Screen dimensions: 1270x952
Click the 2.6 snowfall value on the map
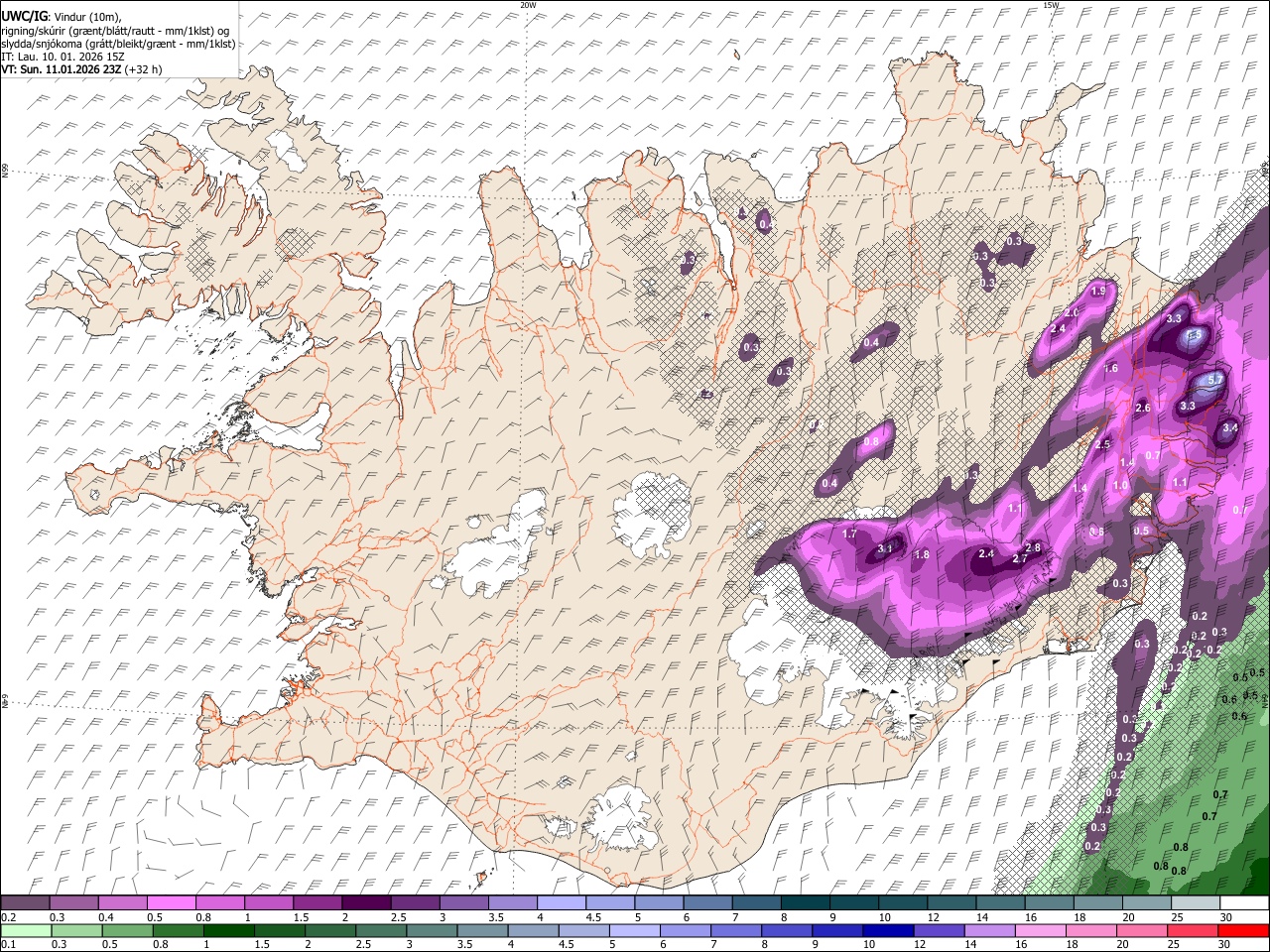coord(1142,408)
